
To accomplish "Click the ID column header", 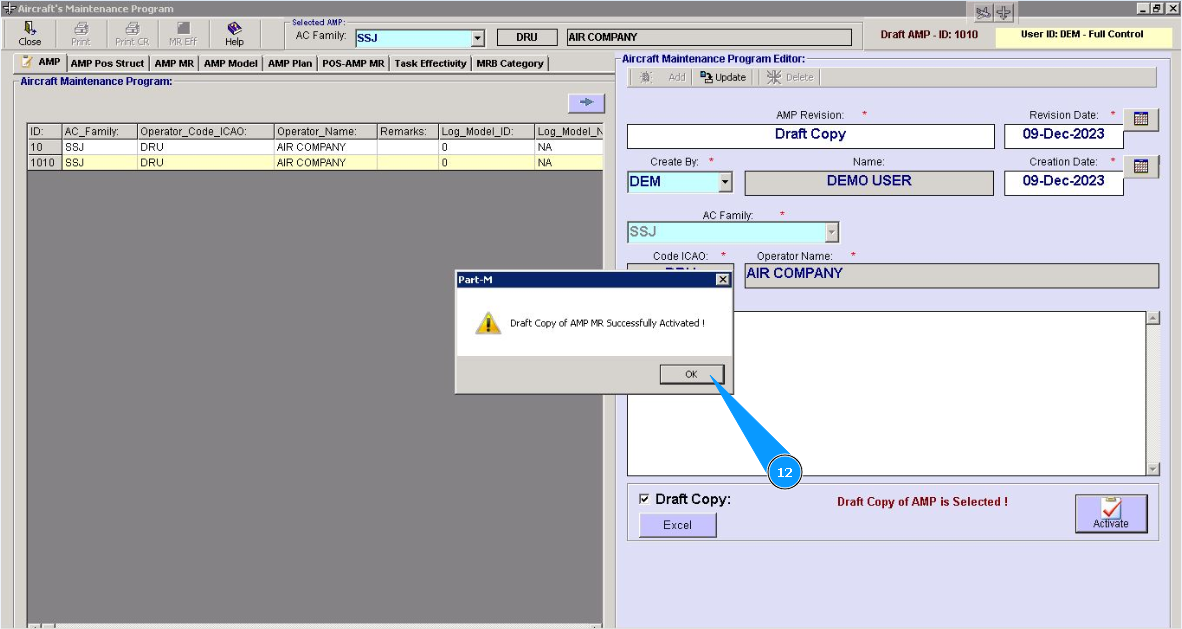I will point(44,131).
